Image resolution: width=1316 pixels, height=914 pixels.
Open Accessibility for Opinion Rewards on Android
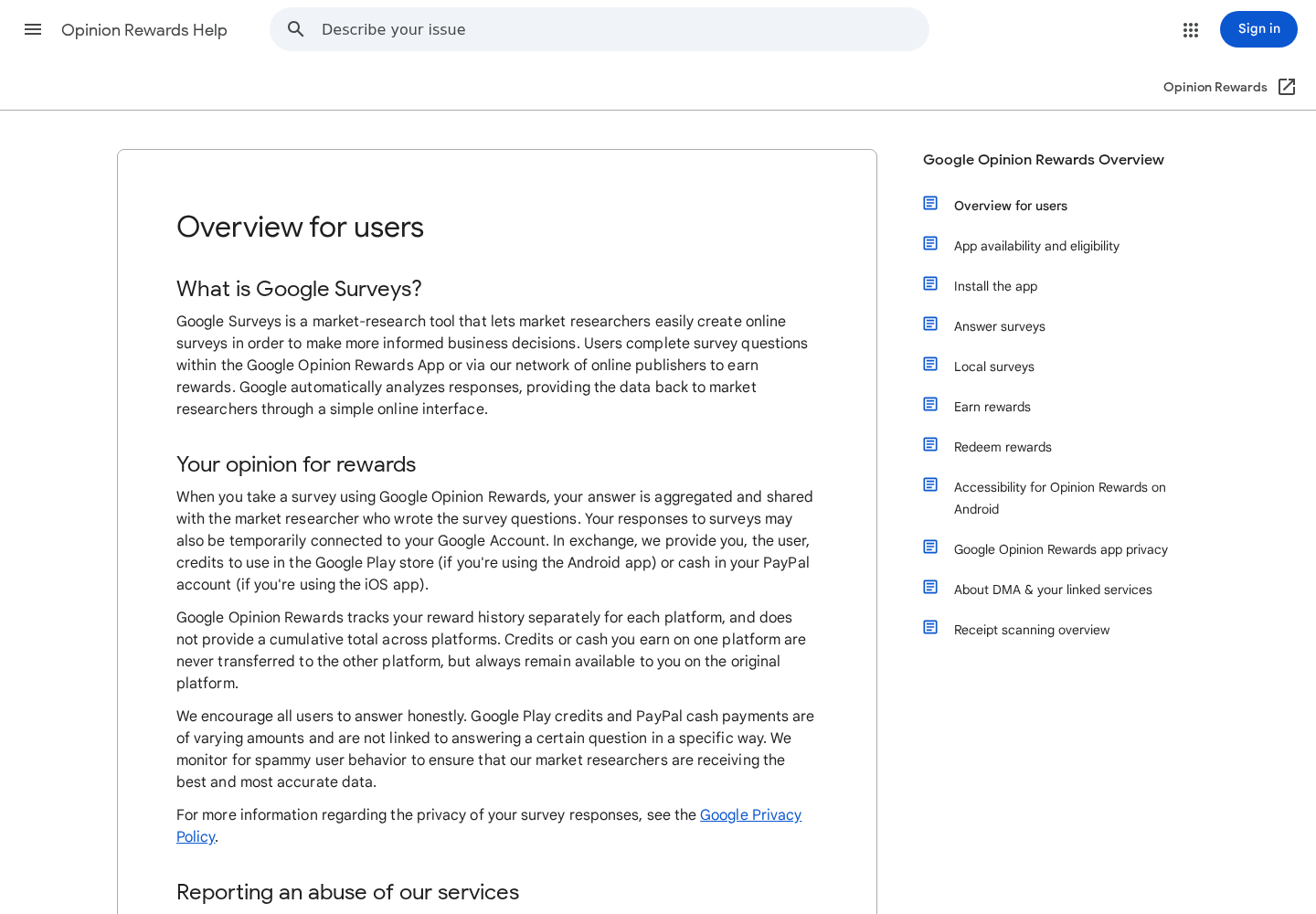tap(1060, 498)
